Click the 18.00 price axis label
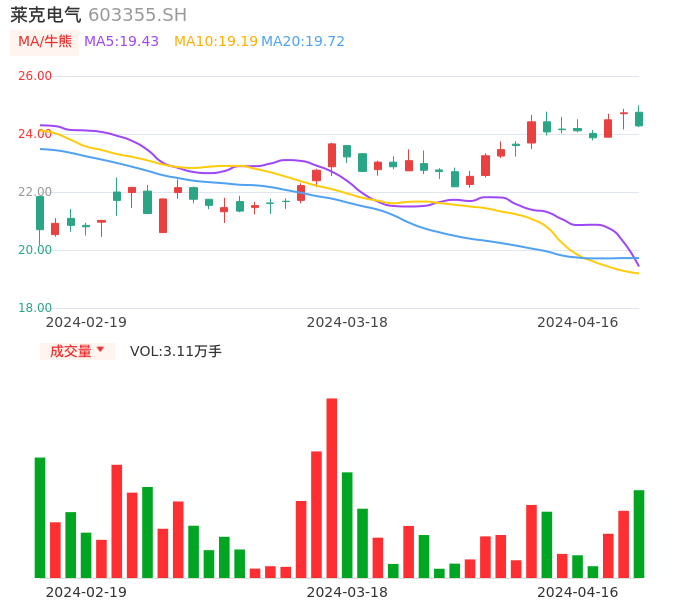The image size is (686, 606). click(x=35, y=308)
